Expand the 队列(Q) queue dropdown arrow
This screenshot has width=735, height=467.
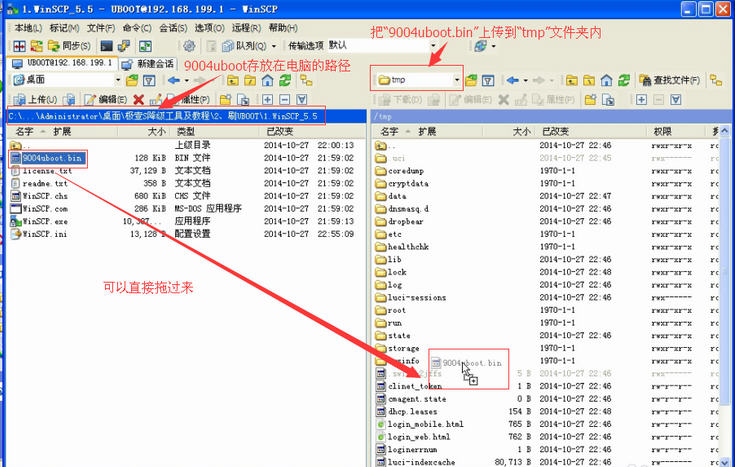coord(274,46)
